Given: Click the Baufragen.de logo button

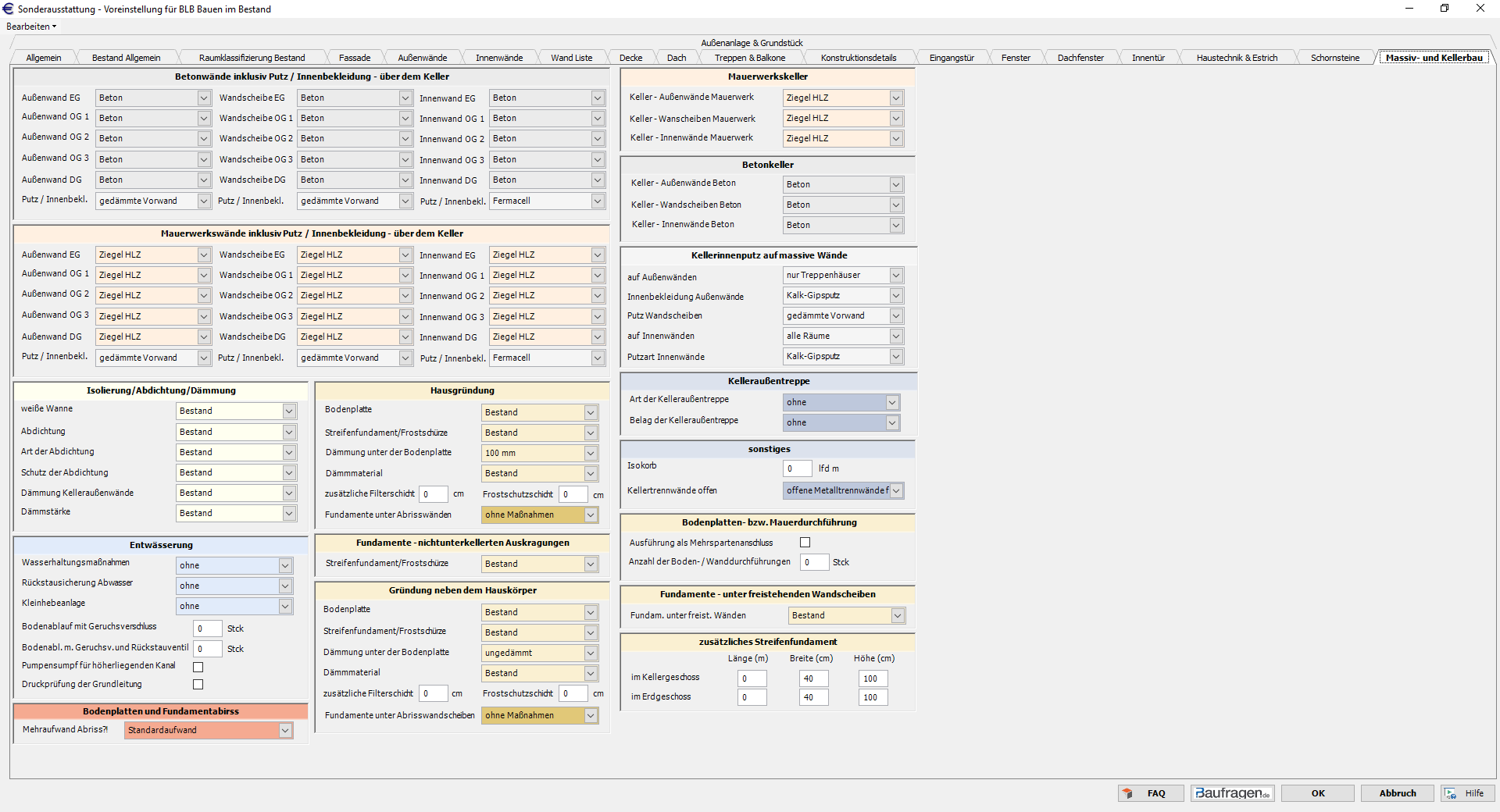Looking at the screenshot, I should click(x=1232, y=793).
